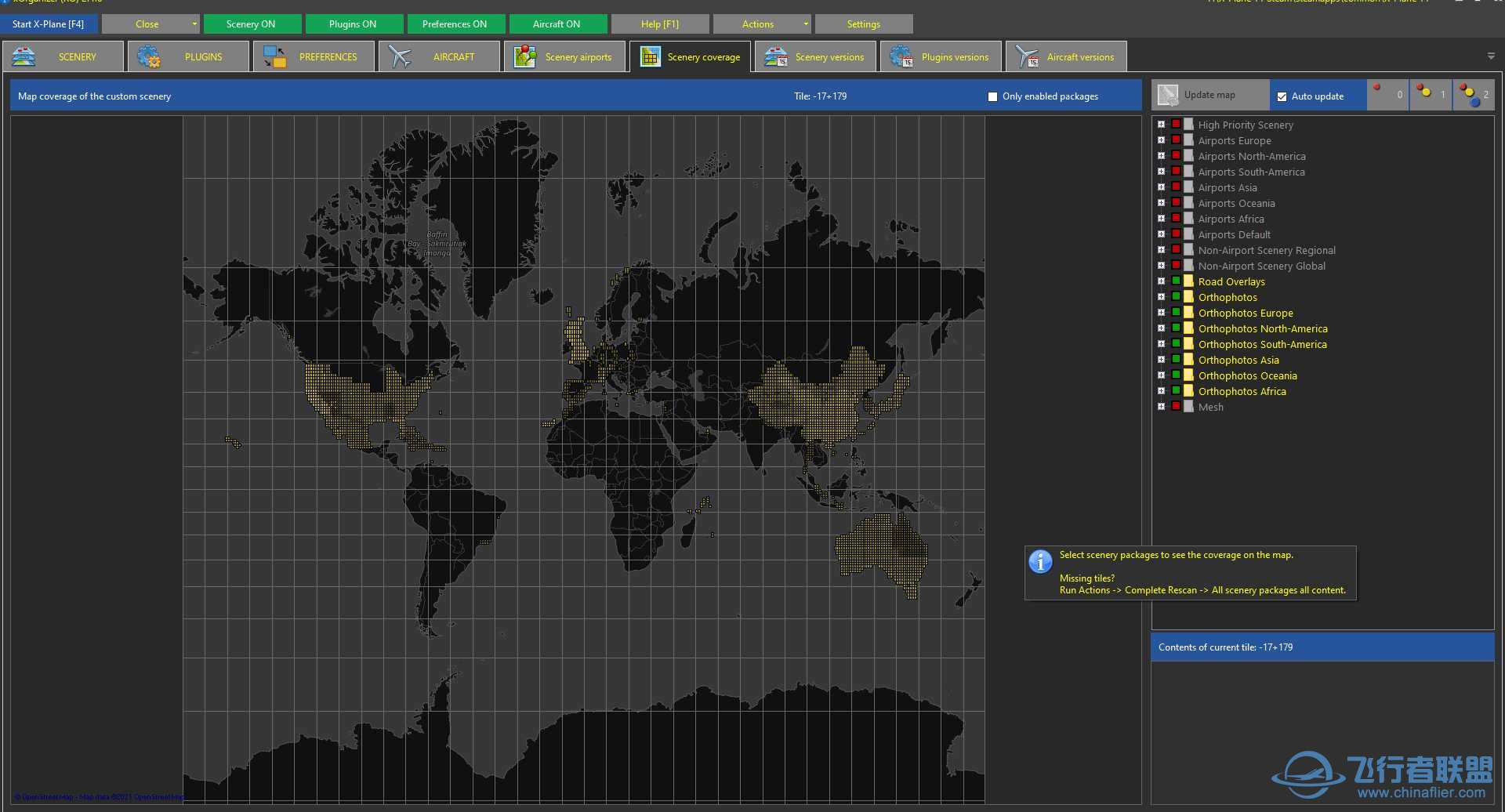Select the three-dot level 2 button
The width and height of the screenshot is (1505, 812).
coord(1474,95)
